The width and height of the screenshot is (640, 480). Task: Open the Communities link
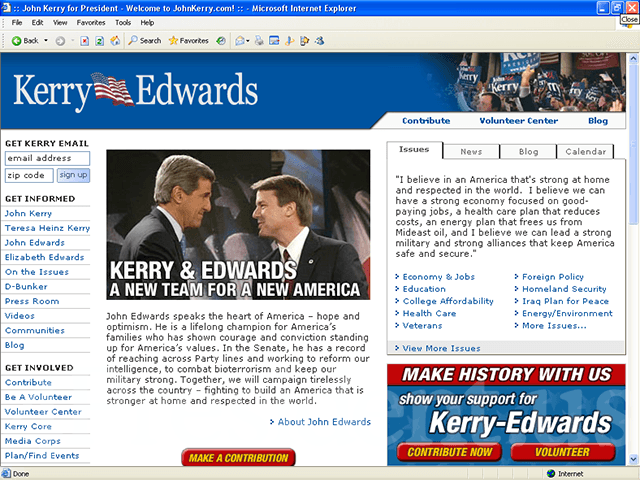pyautogui.click(x=35, y=331)
